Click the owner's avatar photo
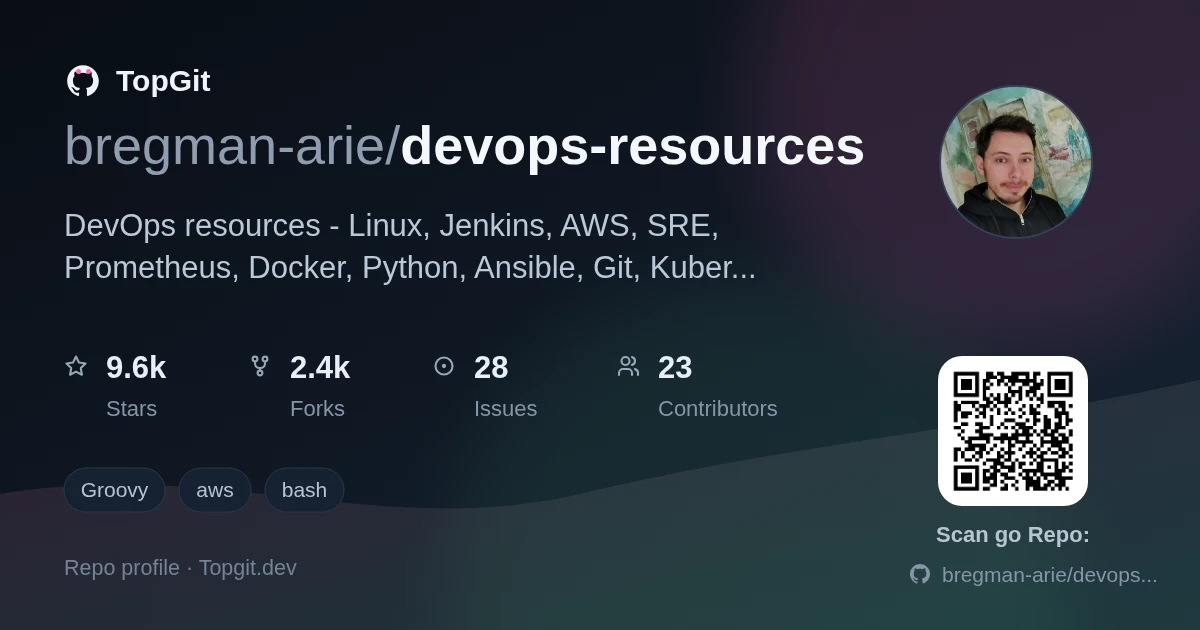Image resolution: width=1200 pixels, height=630 pixels. (1016, 162)
